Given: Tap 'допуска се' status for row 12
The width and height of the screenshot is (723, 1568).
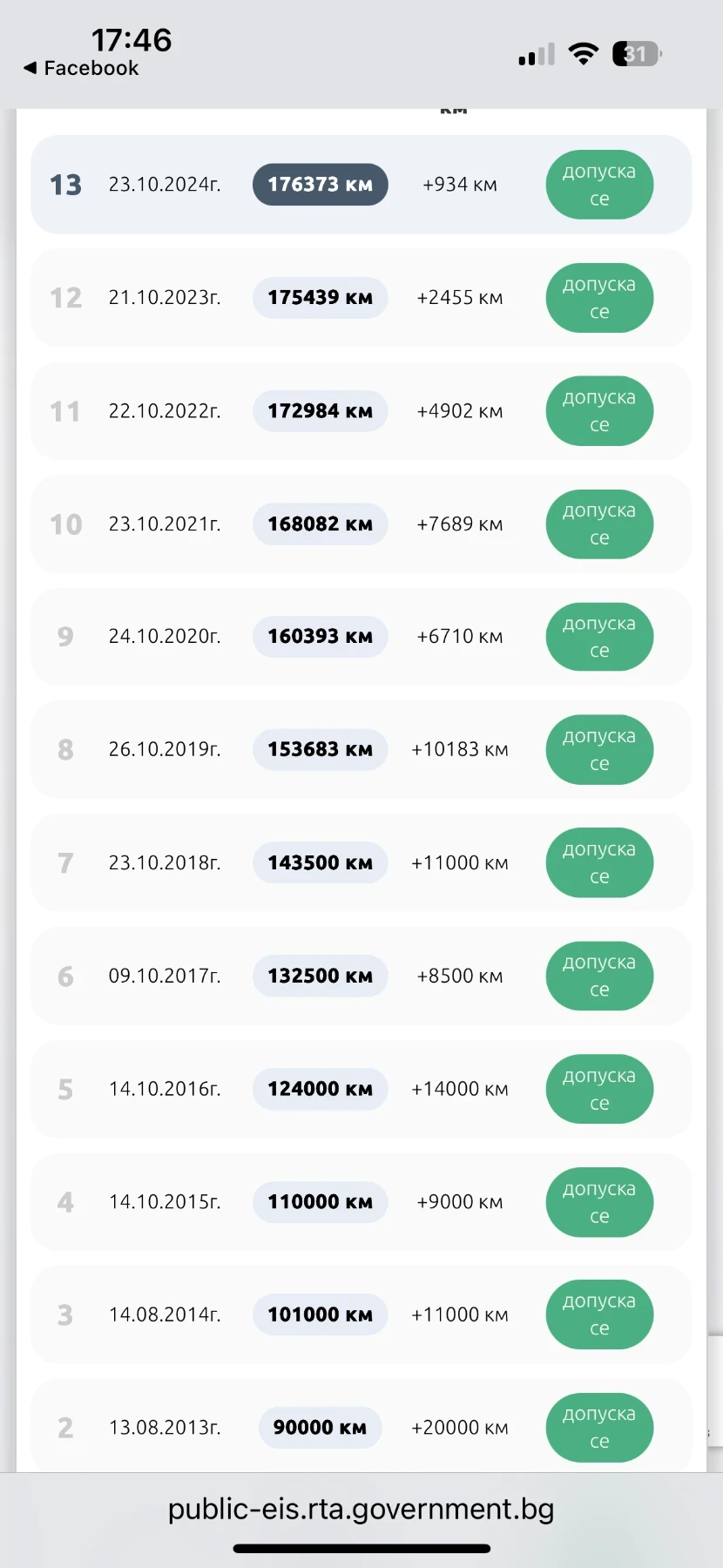Looking at the screenshot, I should tap(599, 298).
